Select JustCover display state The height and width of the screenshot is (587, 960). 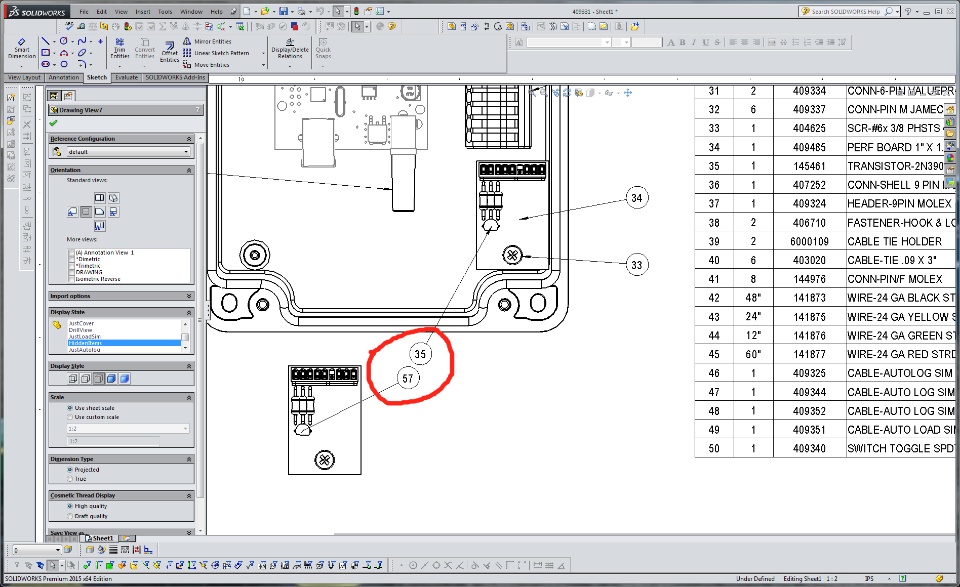tap(81, 323)
